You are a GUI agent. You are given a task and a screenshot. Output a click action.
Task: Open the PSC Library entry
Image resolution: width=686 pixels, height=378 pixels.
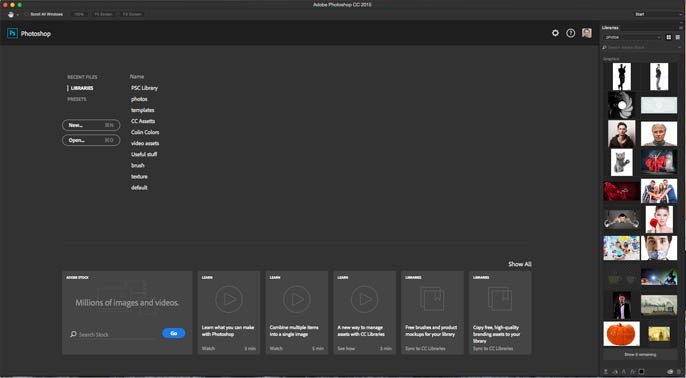click(144, 88)
